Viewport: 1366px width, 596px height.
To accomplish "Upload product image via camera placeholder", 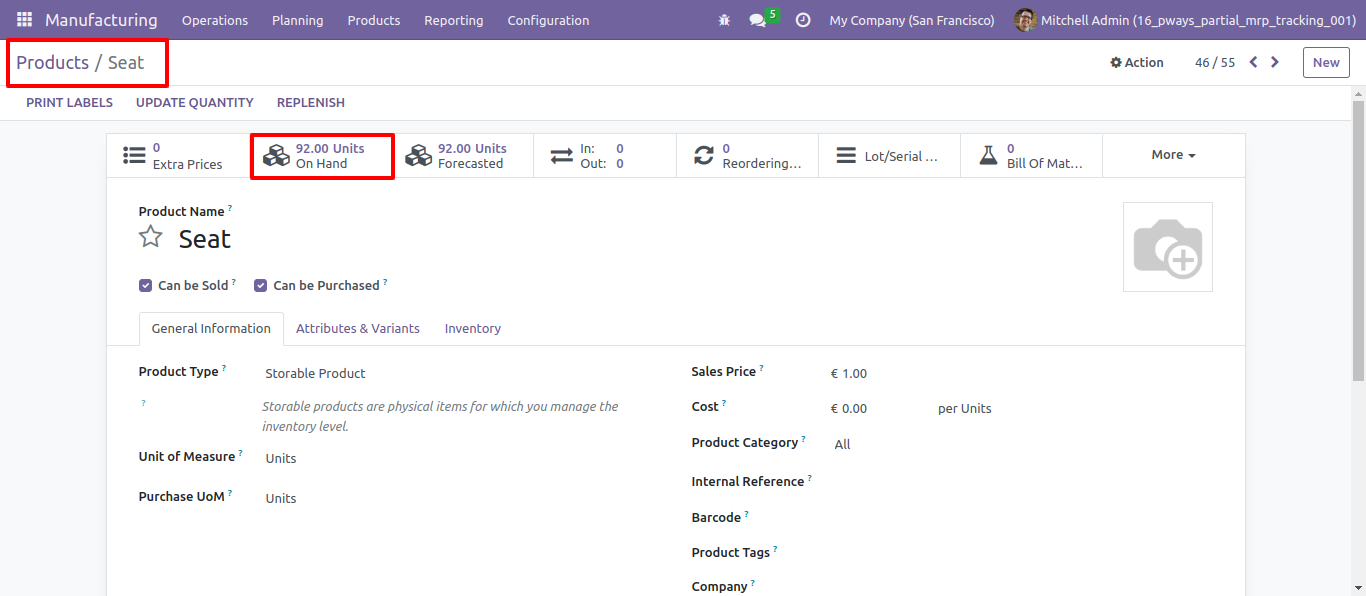I will (x=1168, y=247).
